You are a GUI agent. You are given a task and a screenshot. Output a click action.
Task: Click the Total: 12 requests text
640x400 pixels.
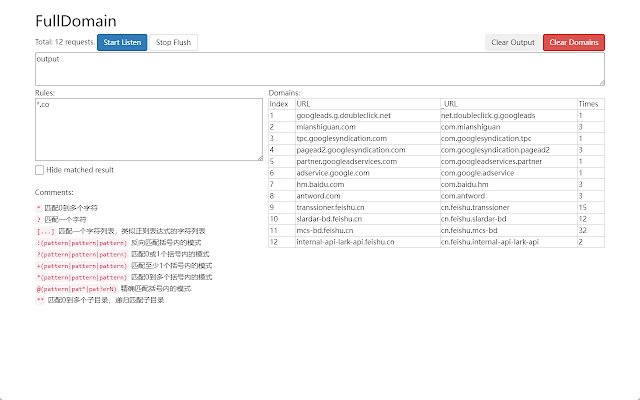(x=65, y=42)
